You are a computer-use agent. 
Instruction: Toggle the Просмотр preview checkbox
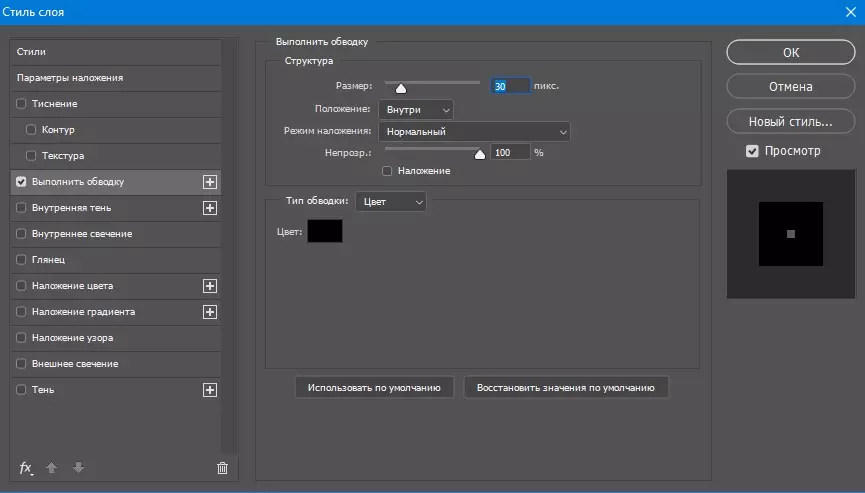752,151
